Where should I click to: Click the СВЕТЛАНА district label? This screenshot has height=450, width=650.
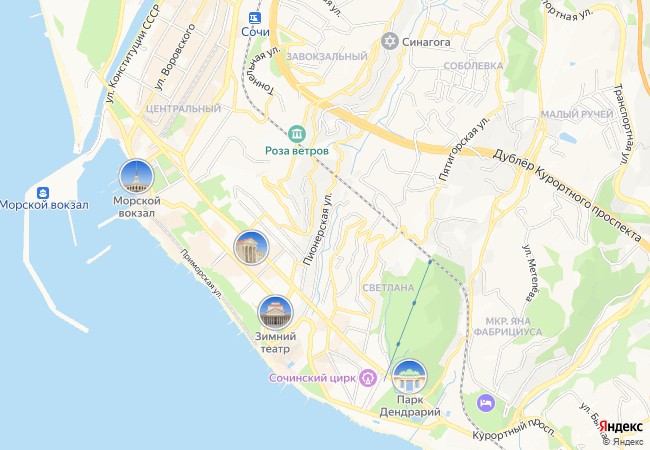(388, 288)
